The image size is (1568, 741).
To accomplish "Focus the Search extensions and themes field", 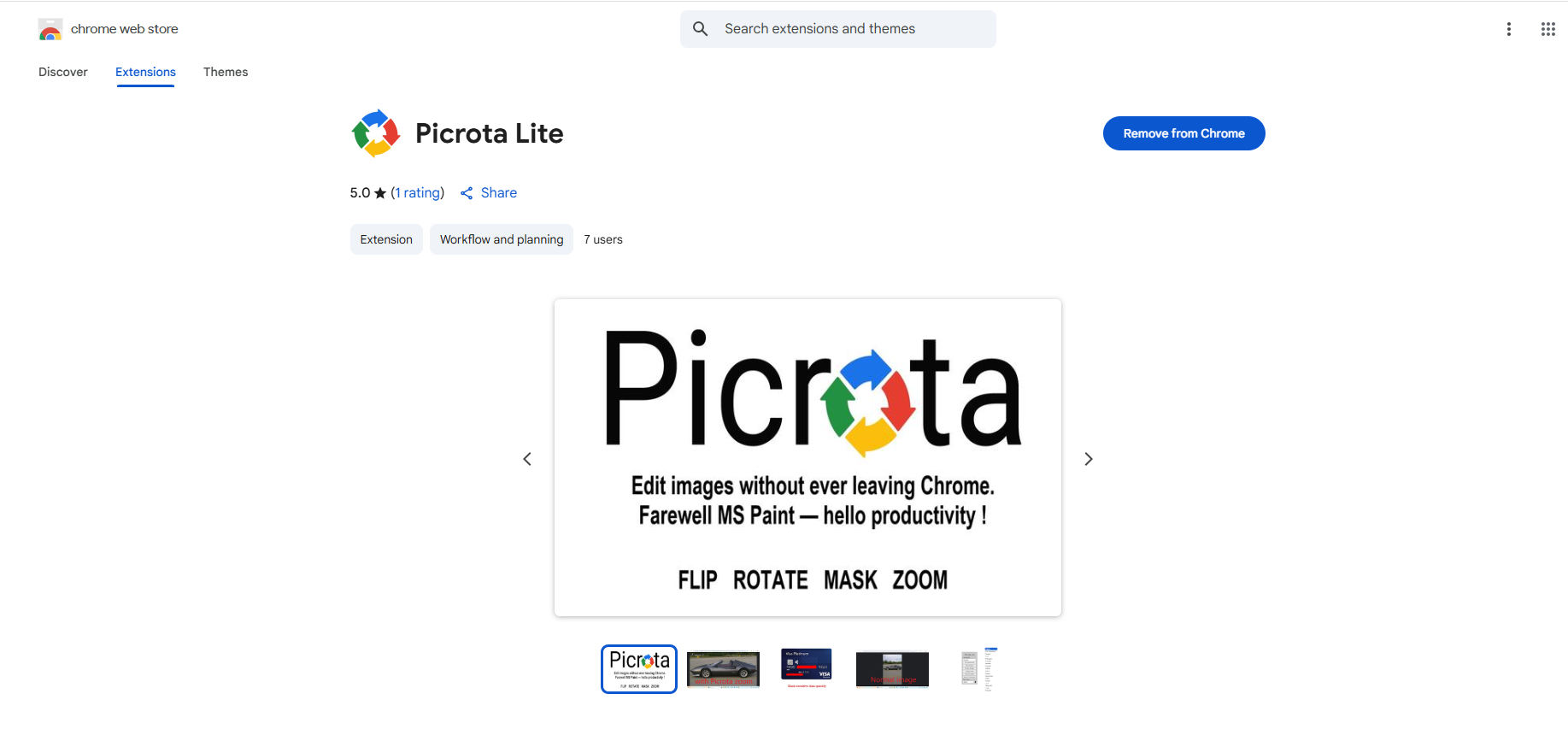I will click(838, 29).
